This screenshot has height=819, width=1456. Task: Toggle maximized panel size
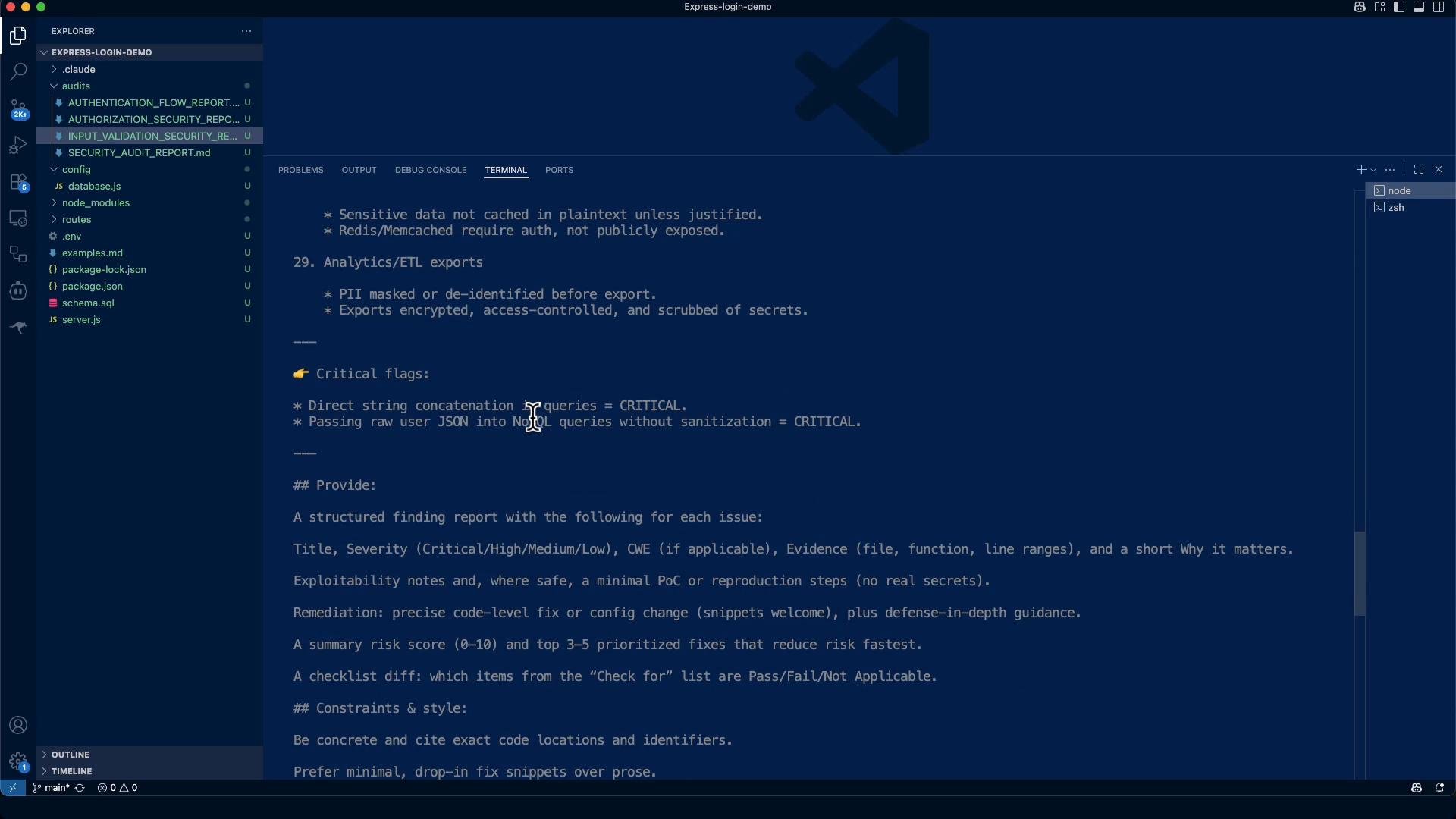tap(1419, 170)
